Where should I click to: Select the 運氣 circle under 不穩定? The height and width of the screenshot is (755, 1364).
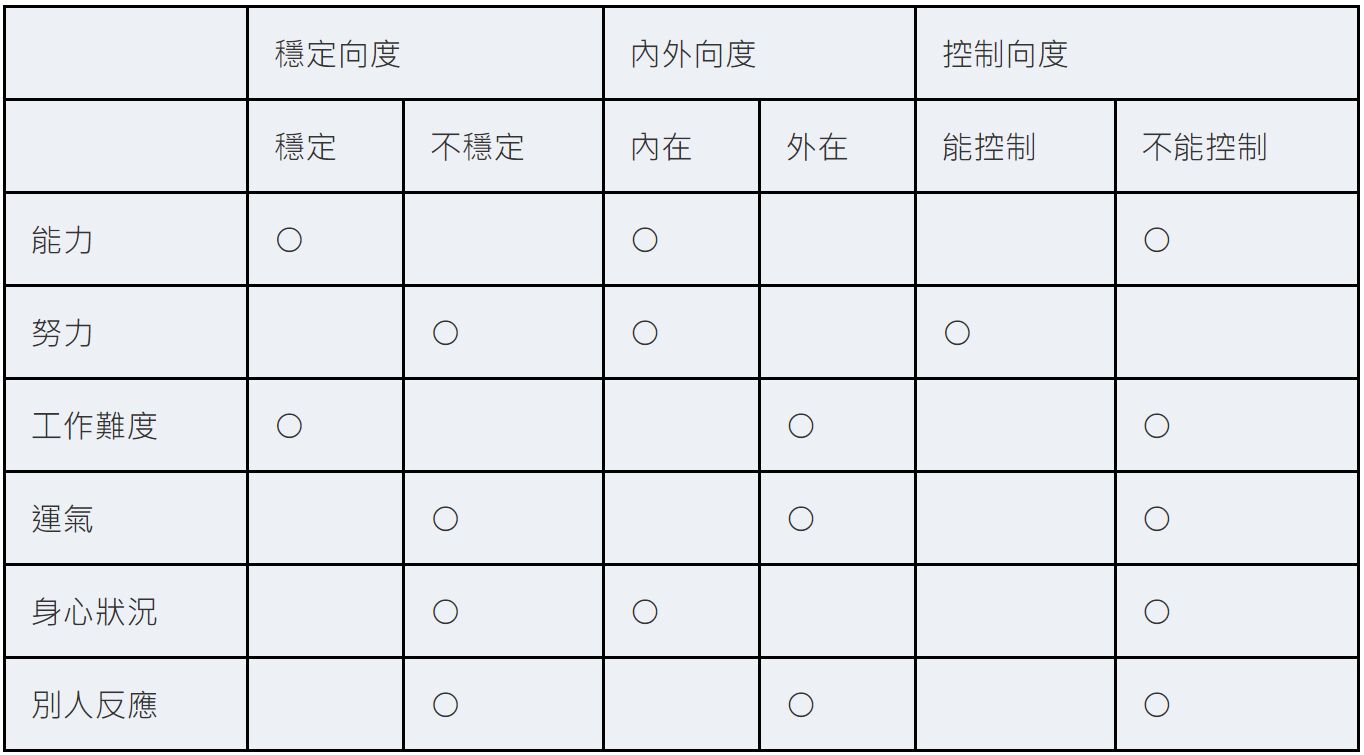[x=445, y=519]
